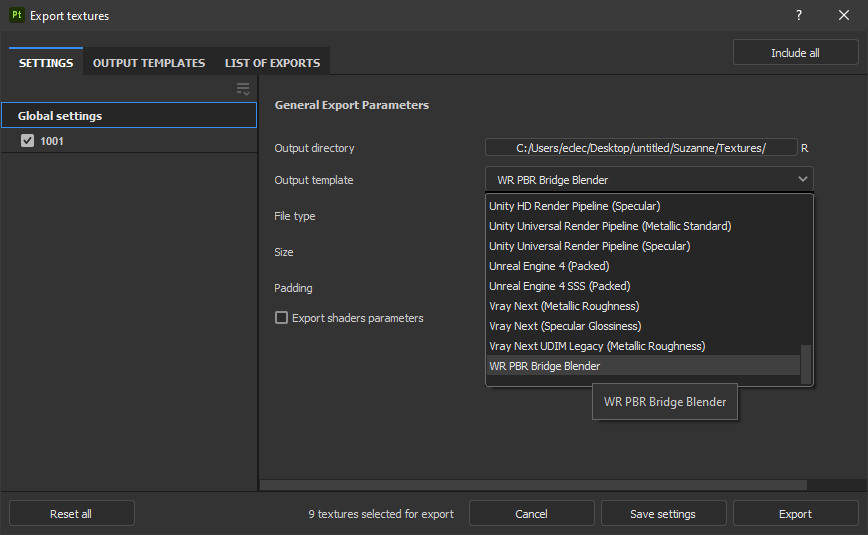Select the Global settings row
Viewport: 868px width, 535px height.
click(x=129, y=115)
